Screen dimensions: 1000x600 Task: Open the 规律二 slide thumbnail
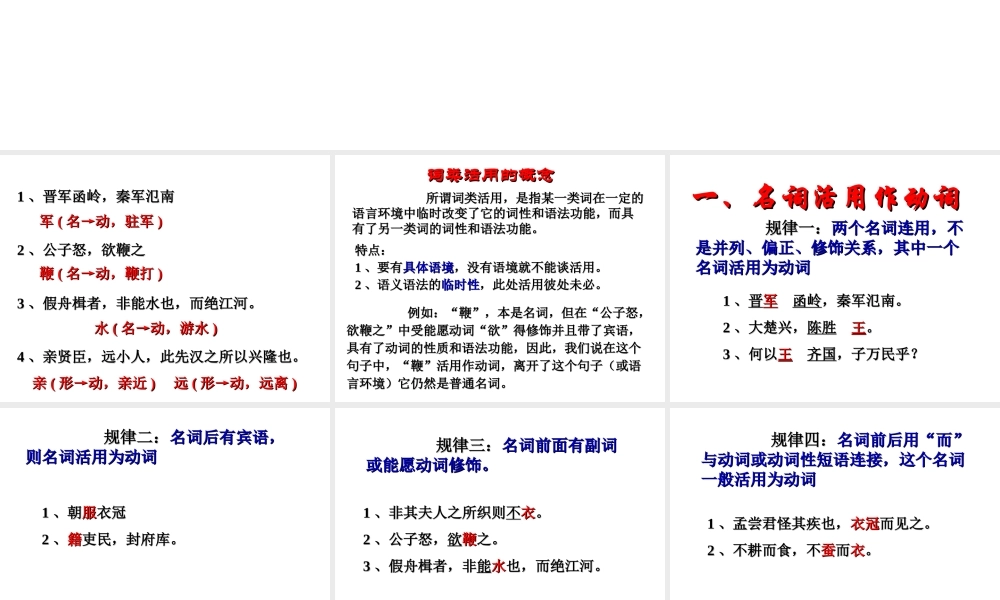click(x=165, y=504)
